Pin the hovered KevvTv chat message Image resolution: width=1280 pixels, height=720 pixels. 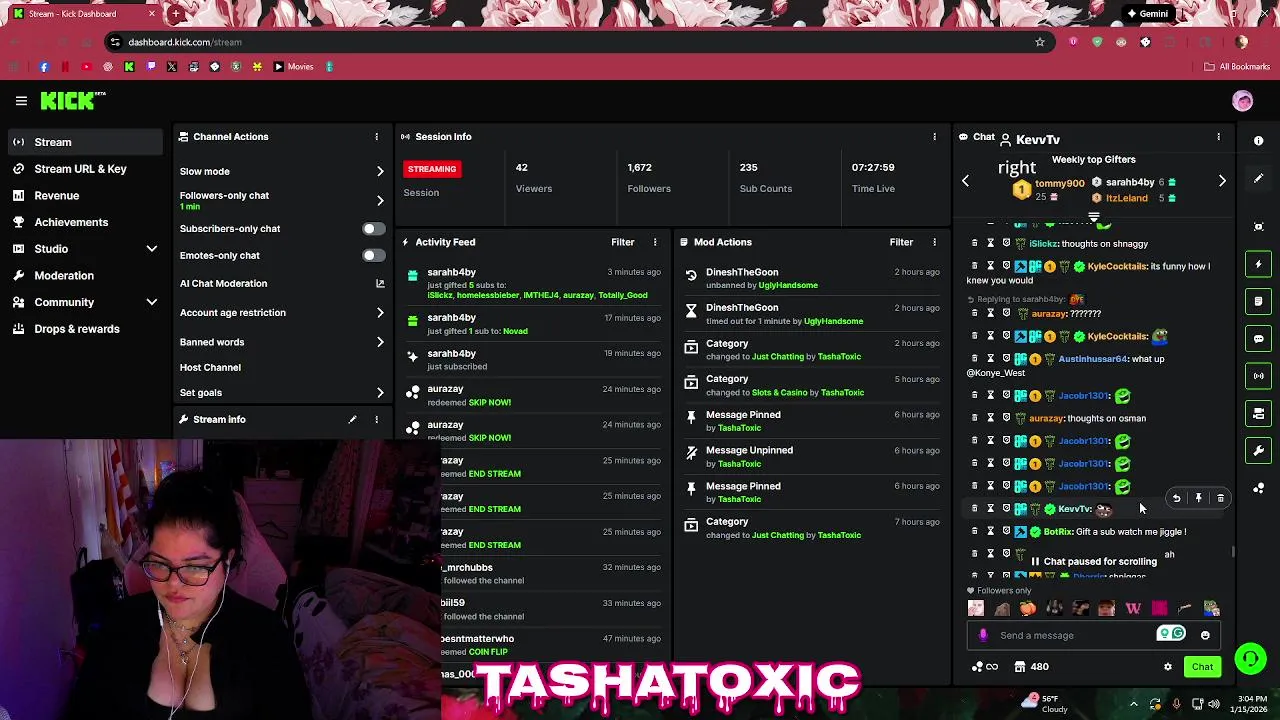point(1198,498)
